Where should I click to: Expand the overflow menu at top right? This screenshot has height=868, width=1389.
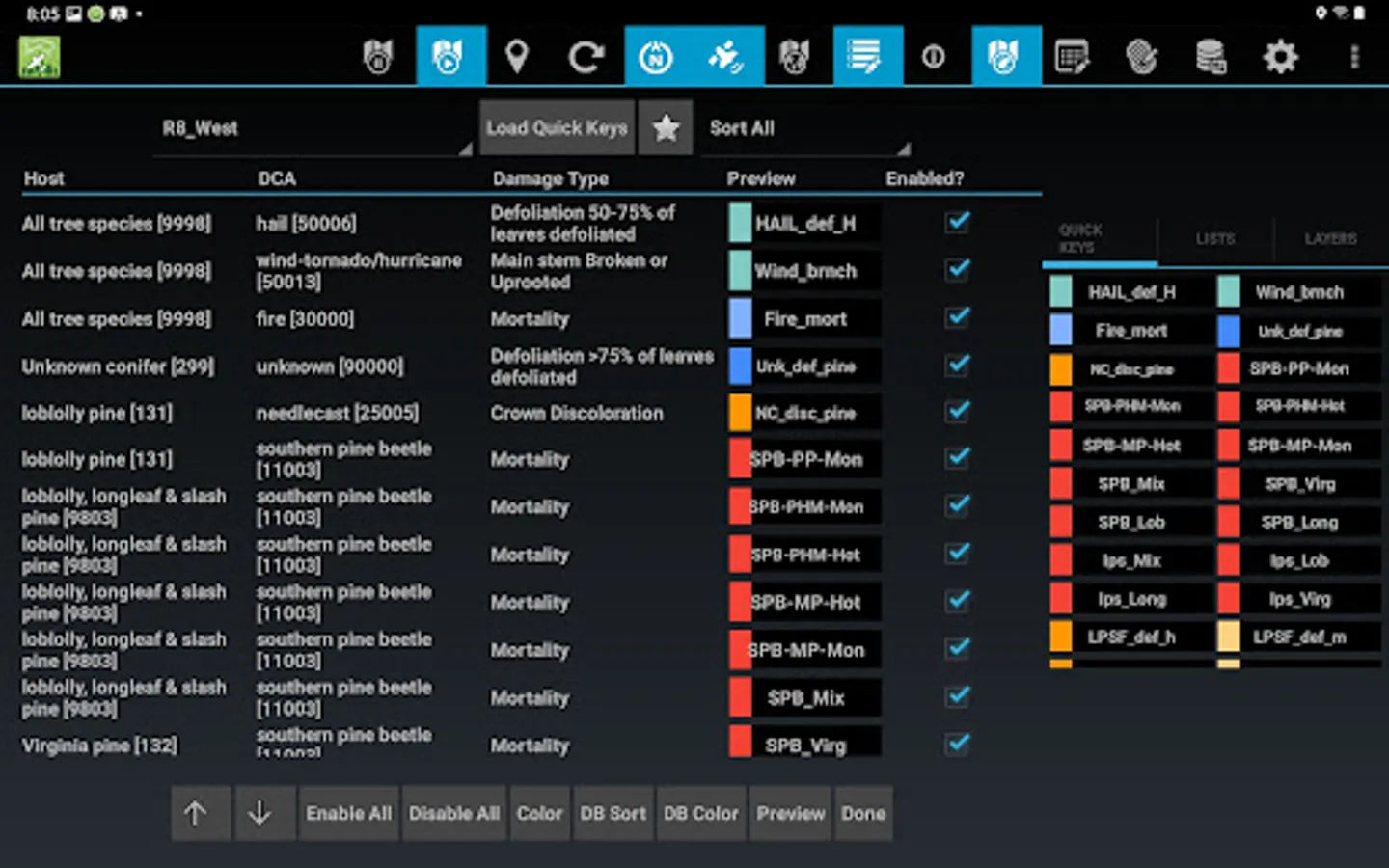(1354, 56)
